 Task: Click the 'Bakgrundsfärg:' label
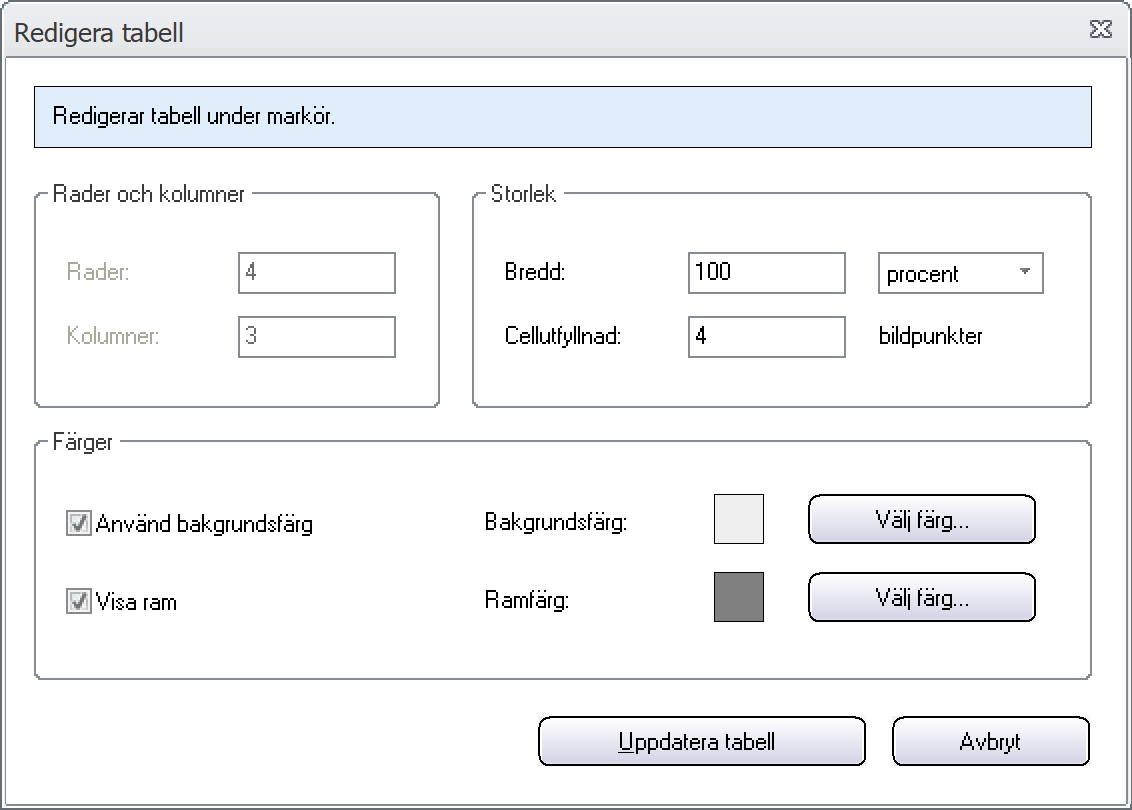(x=556, y=522)
